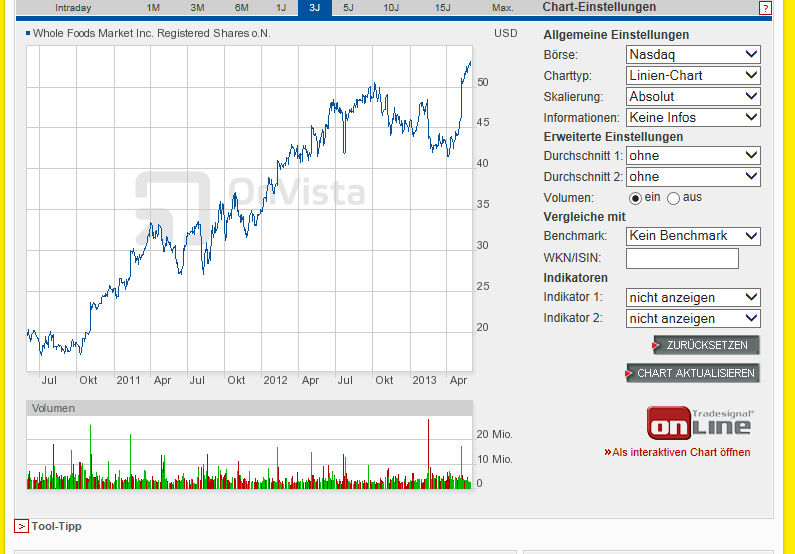Click the tallest red volume bar
The height and width of the screenshot is (554, 795).
[x=428, y=453]
